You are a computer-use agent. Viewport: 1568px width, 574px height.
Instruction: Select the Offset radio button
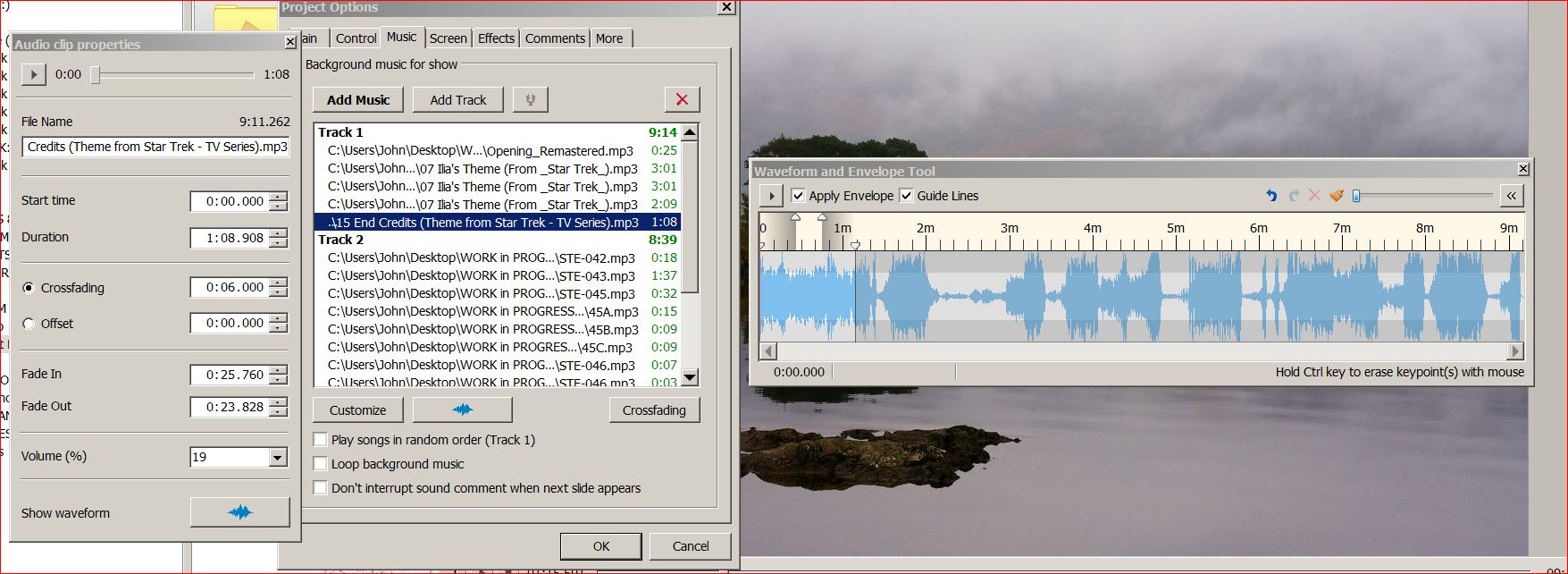(29, 324)
